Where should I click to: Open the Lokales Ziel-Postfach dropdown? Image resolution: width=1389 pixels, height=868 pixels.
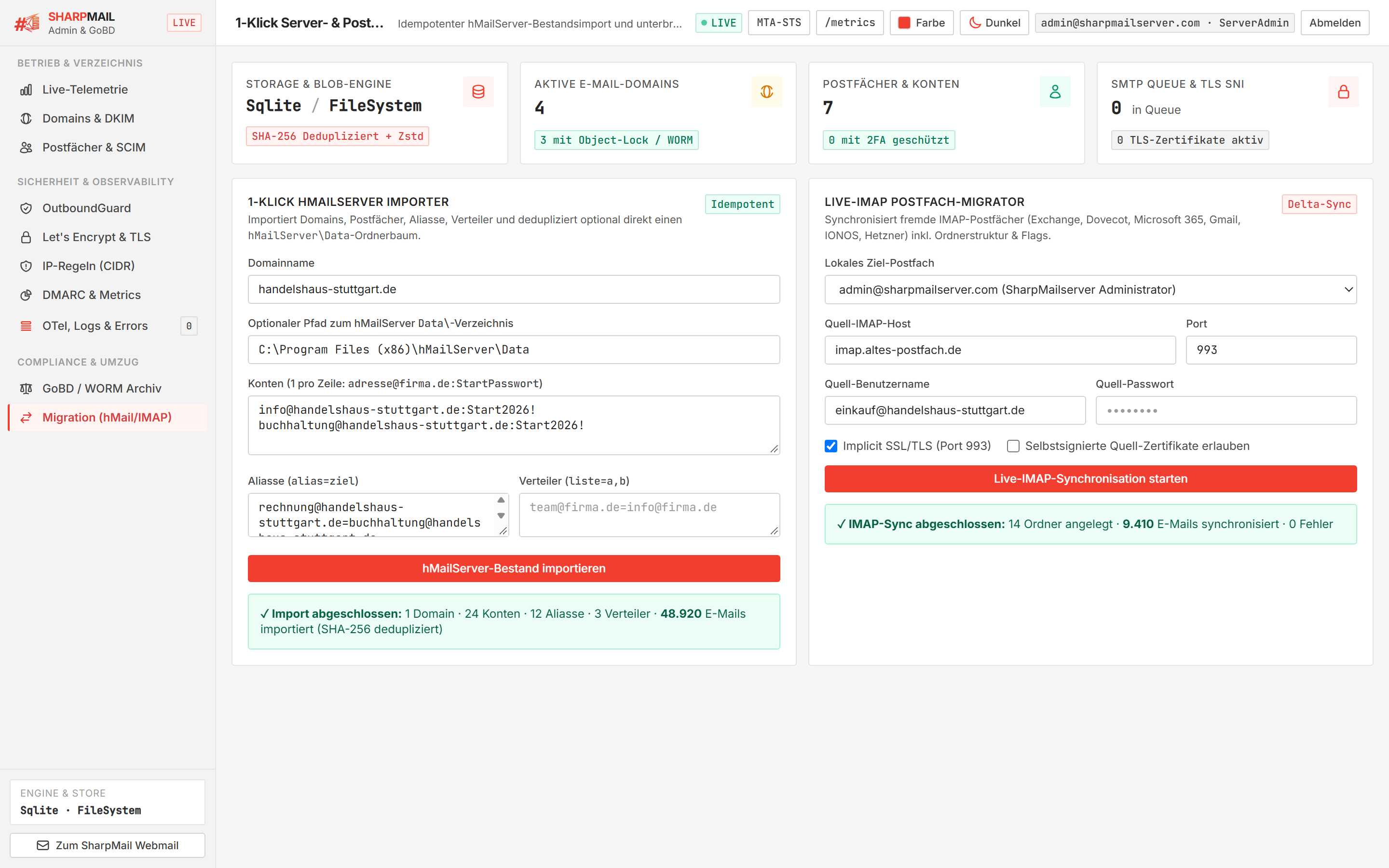tap(1090, 290)
